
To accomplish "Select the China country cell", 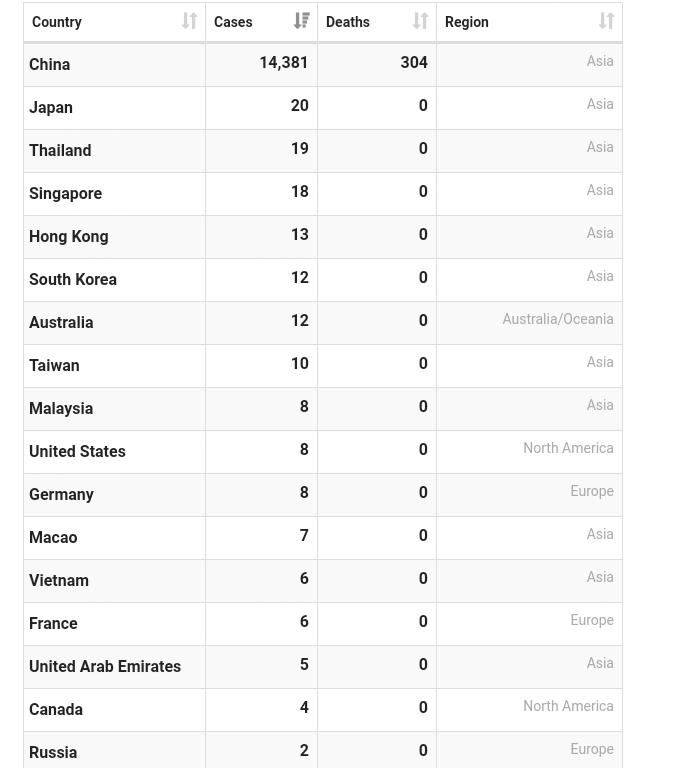I will [50, 65].
